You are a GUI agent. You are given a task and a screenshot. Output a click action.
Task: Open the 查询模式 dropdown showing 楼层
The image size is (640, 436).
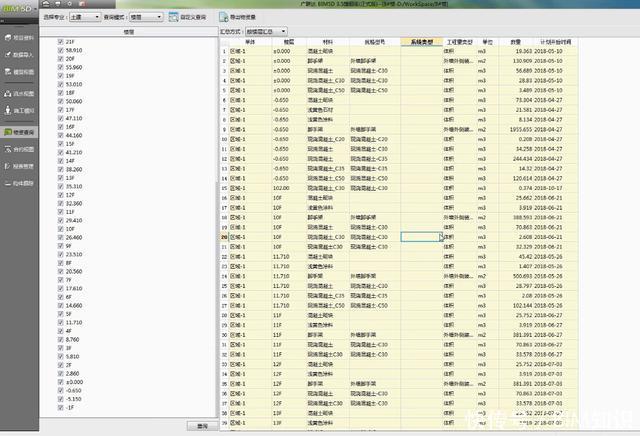coord(148,17)
